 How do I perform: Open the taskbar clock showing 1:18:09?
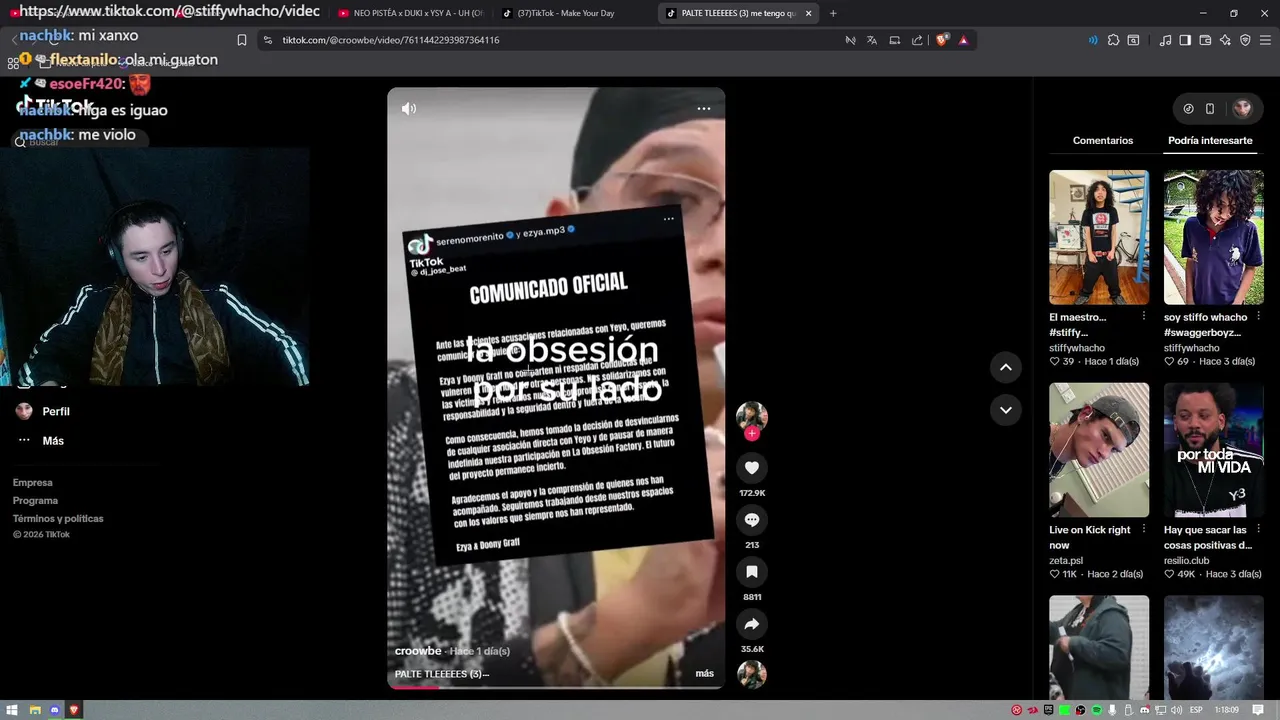(1227, 710)
